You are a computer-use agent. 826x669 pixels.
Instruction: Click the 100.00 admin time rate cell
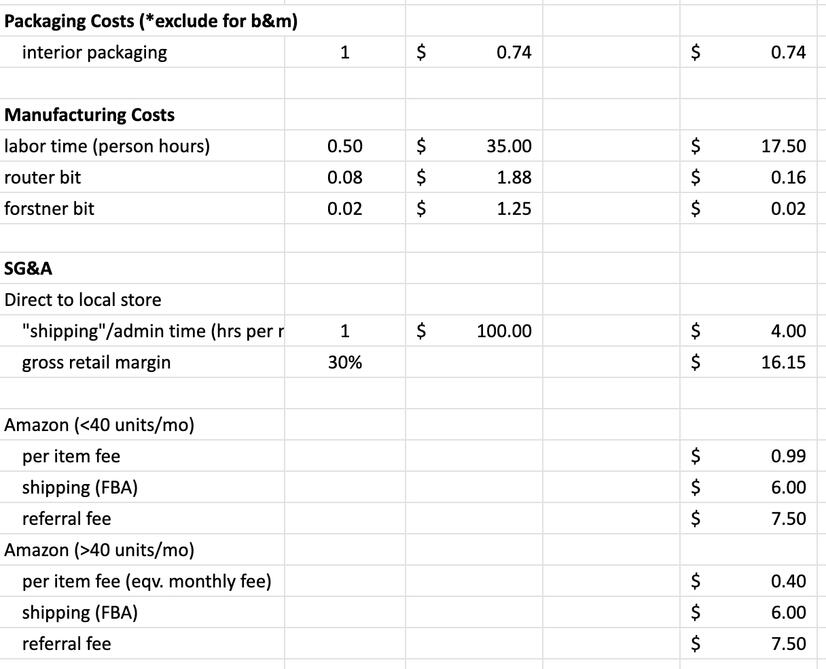click(x=504, y=331)
